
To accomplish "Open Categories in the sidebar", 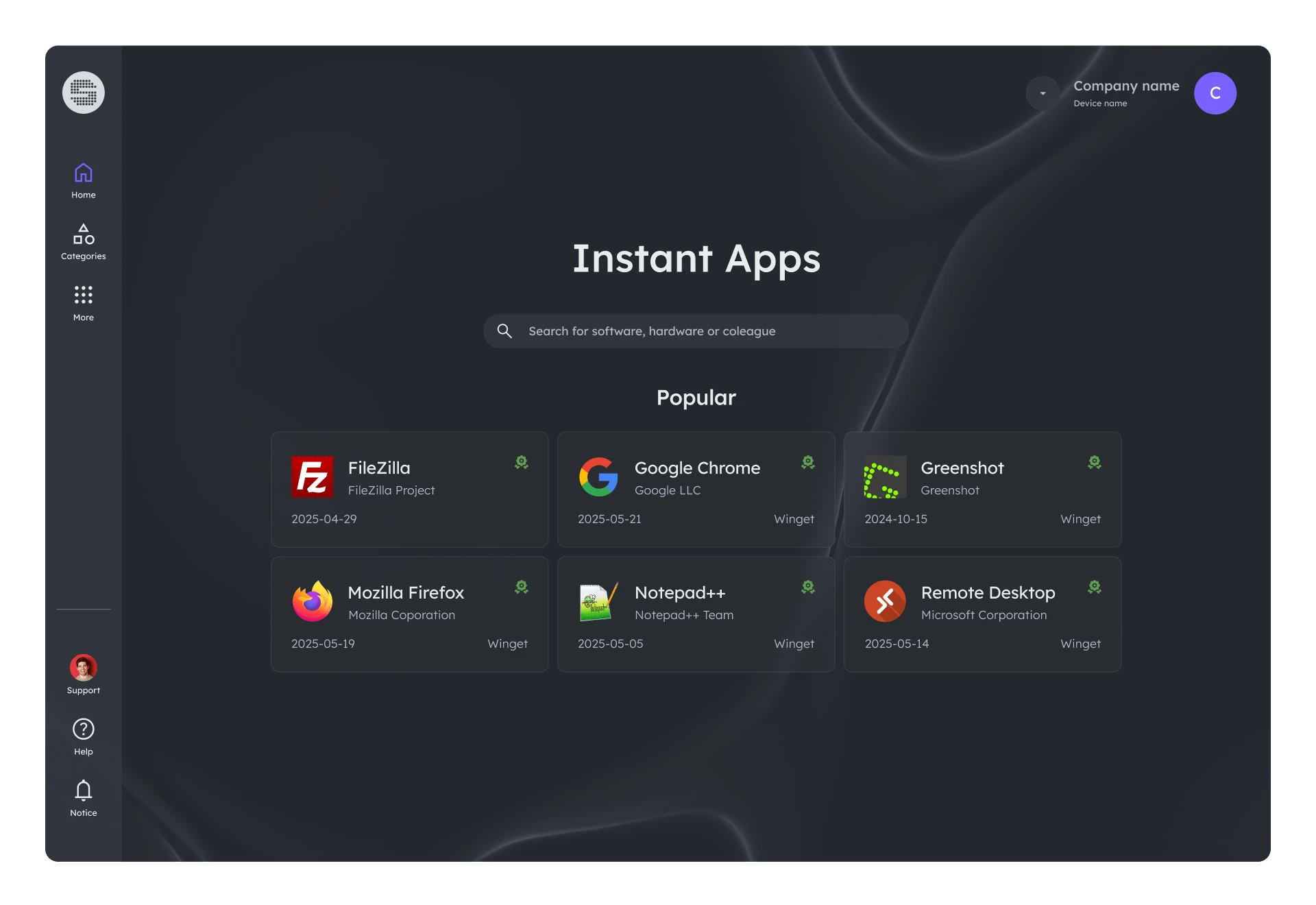I will coord(84,242).
